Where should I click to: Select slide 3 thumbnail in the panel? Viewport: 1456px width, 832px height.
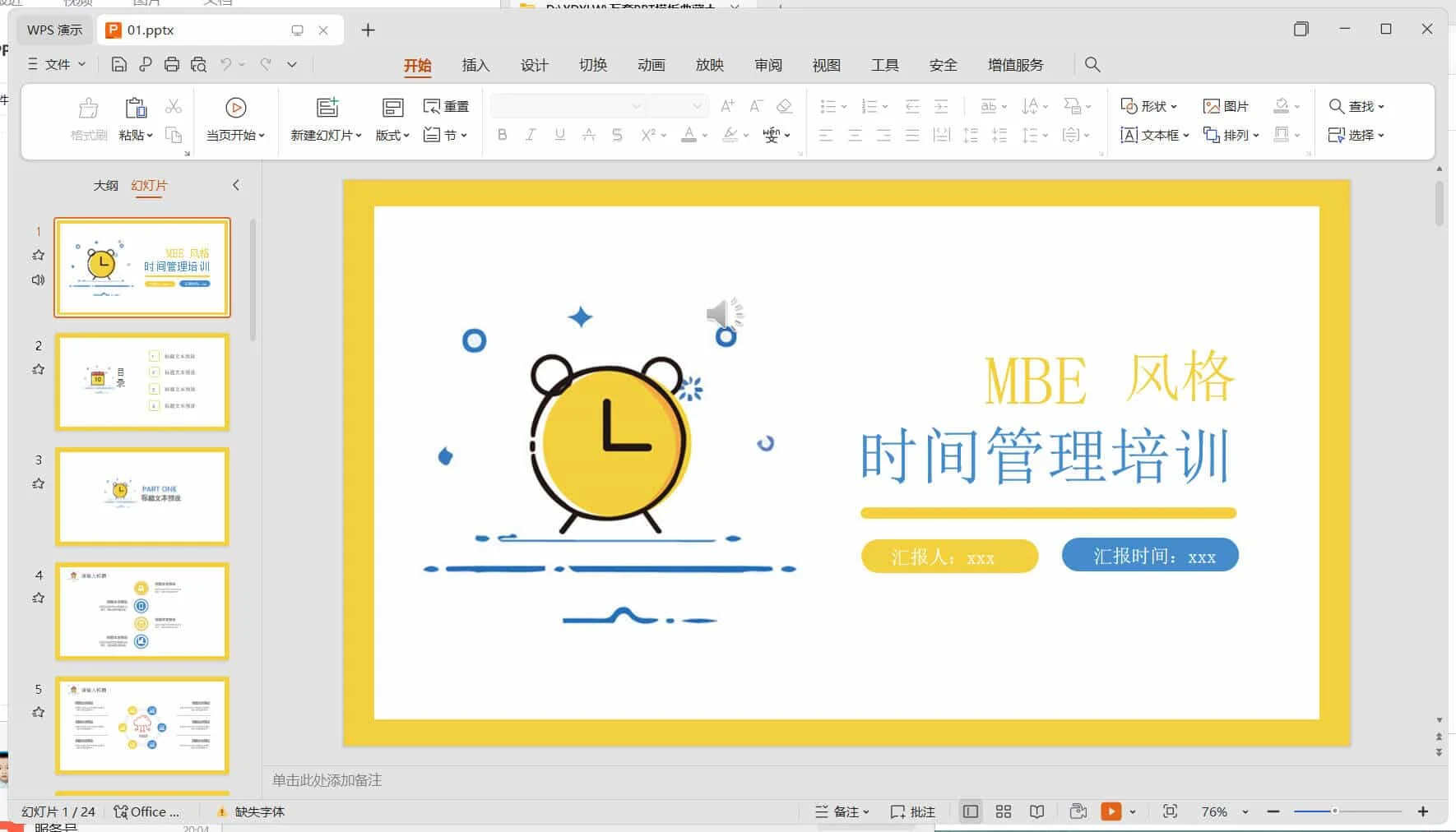point(142,497)
